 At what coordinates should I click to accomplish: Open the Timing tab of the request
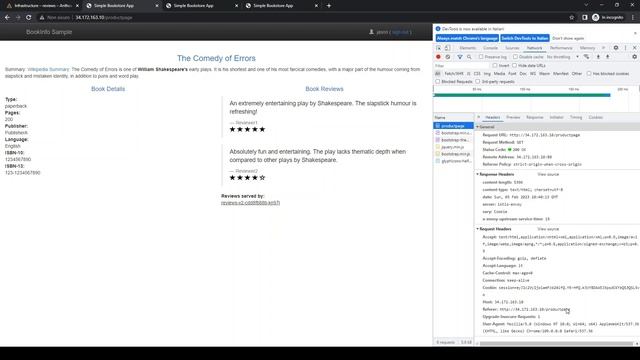point(576,117)
